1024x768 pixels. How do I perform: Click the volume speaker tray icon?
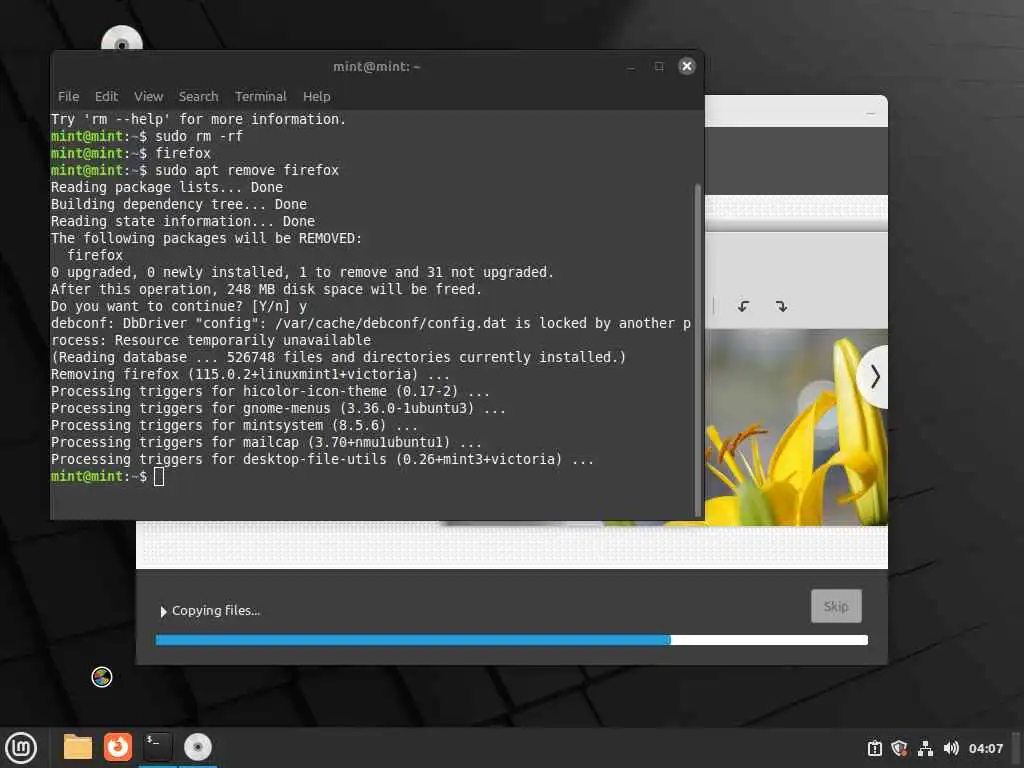(x=951, y=748)
